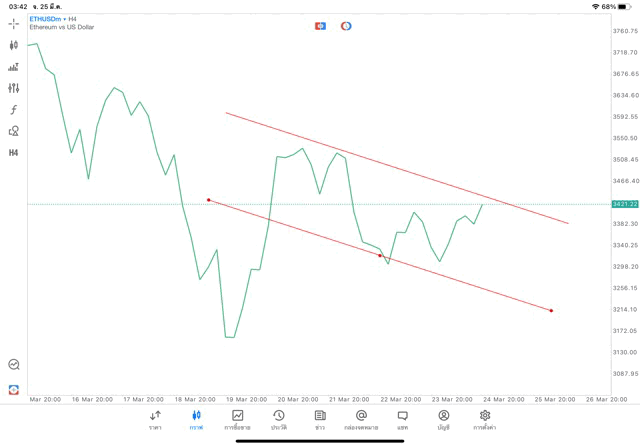Switch the chart to bar type
Screen dimensions: 640x447
(x=14, y=67)
